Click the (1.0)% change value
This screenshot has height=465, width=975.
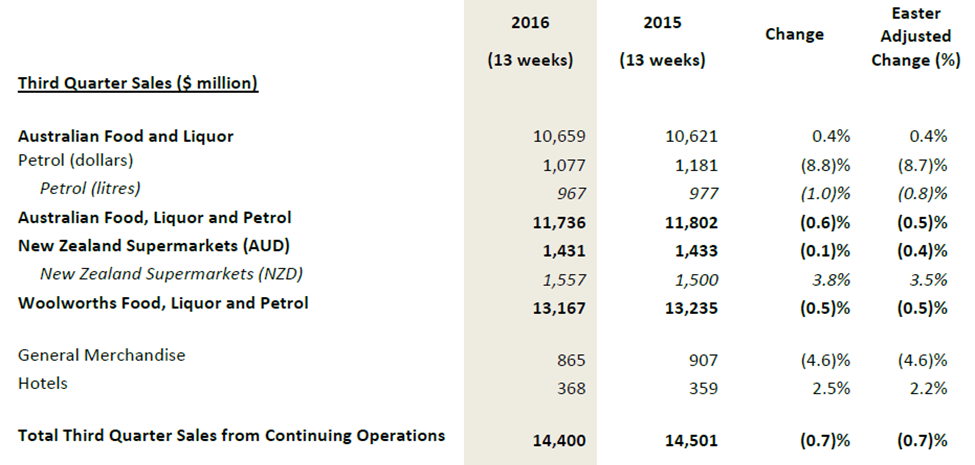(x=824, y=193)
